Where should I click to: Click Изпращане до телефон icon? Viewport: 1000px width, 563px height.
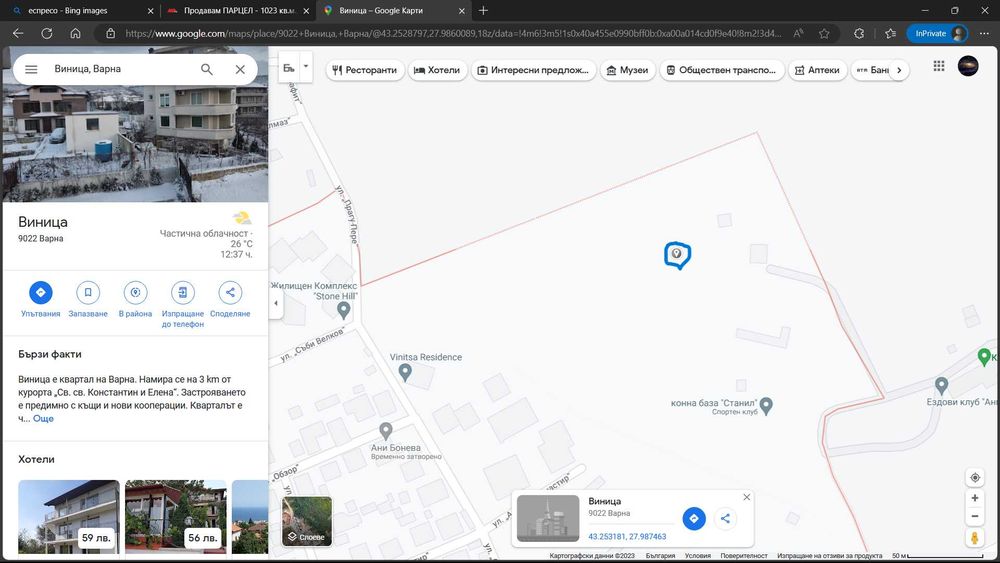pyautogui.click(x=182, y=293)
